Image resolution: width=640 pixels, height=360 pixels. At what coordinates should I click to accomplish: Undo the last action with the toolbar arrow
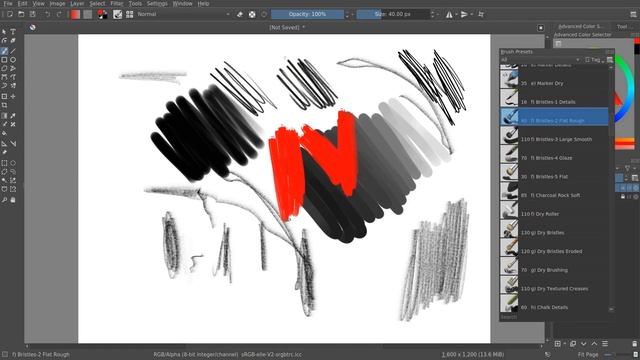[x=48, y=14]
